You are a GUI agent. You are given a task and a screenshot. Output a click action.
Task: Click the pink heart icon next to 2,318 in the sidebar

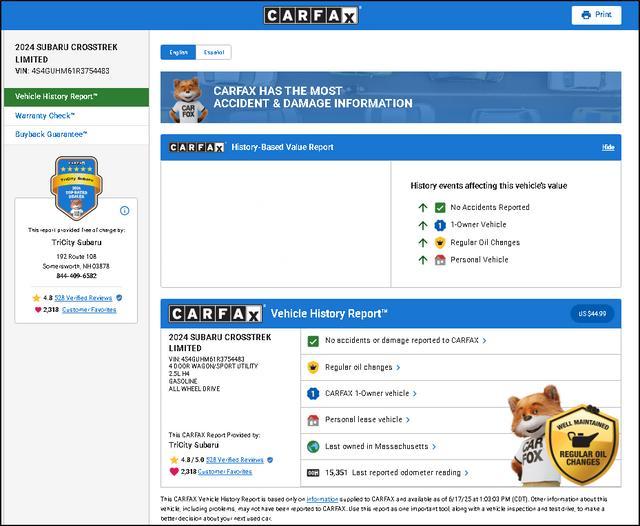38,310
